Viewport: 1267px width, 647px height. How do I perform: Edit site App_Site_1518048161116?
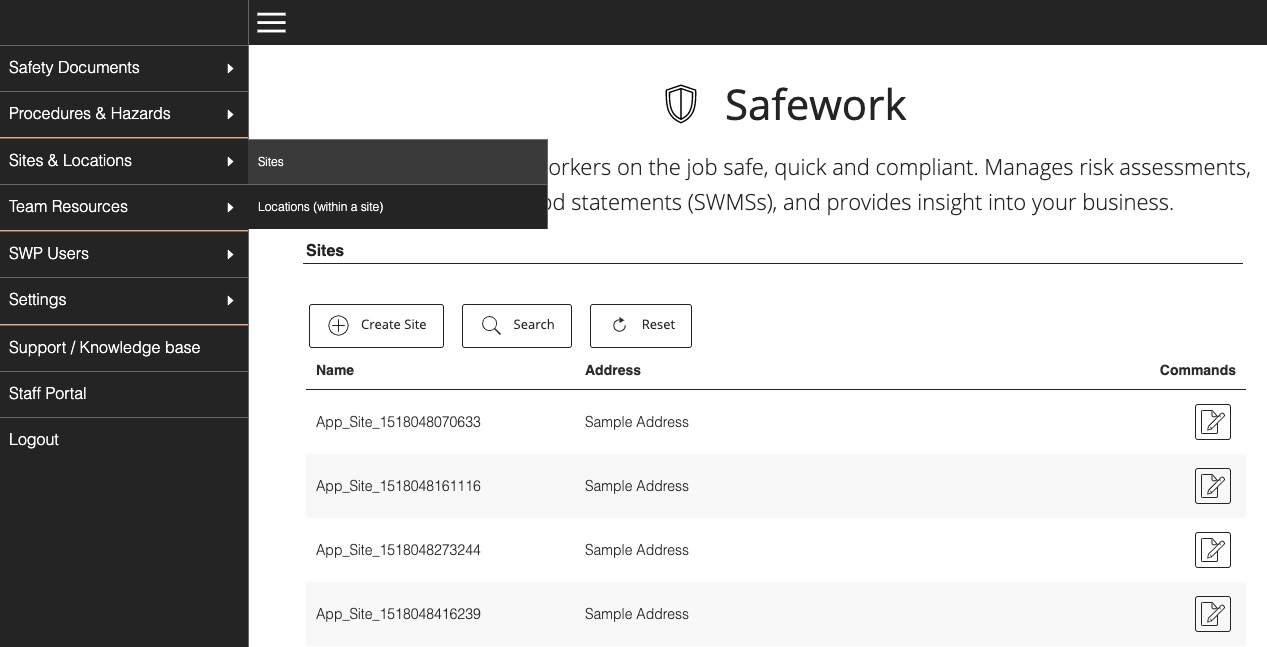[x=1213, y=486]
